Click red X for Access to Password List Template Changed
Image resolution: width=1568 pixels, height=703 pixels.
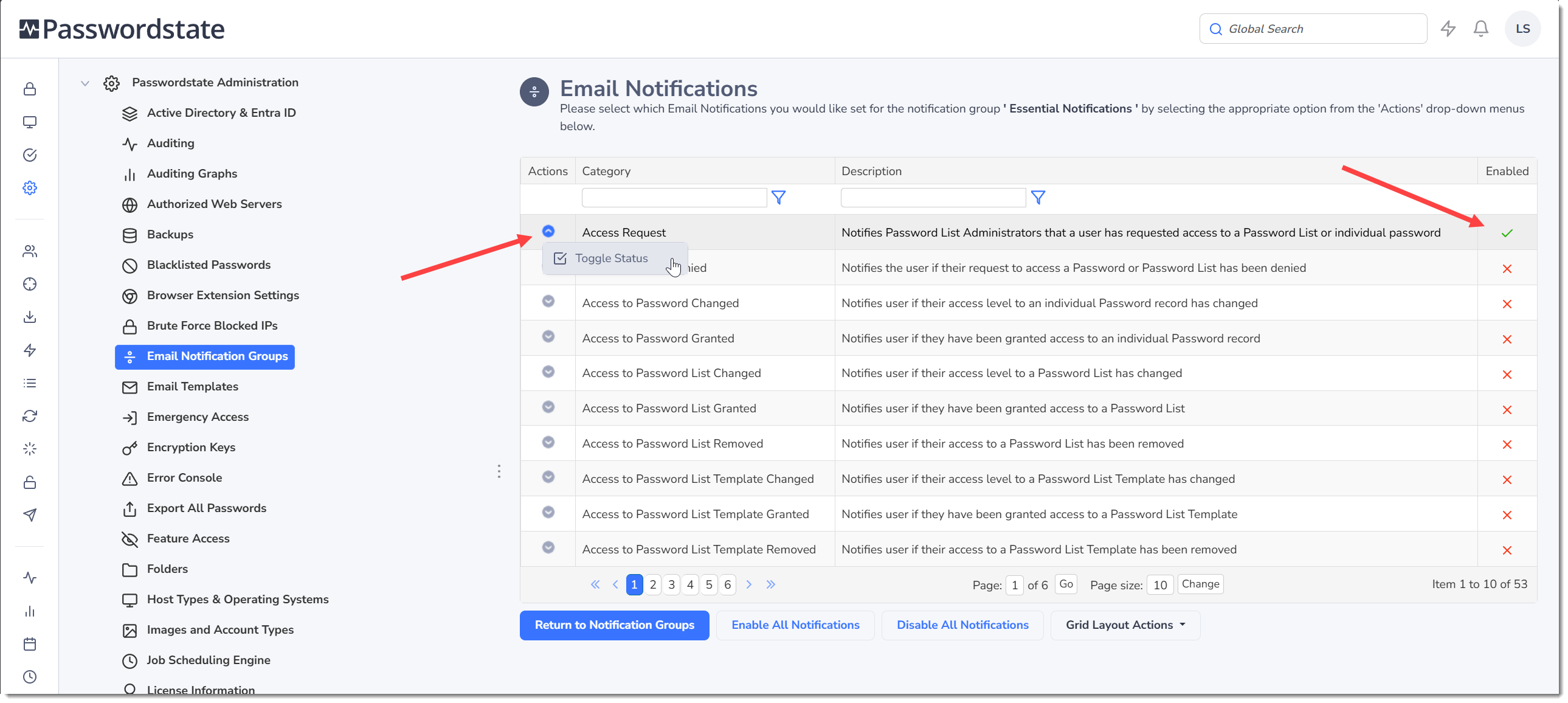[x=1507, y=480]
